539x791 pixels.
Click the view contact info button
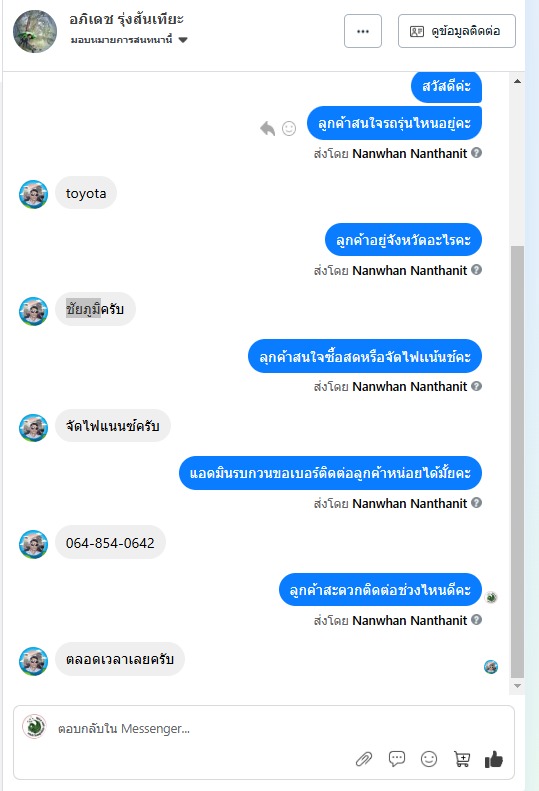[457, 31]
